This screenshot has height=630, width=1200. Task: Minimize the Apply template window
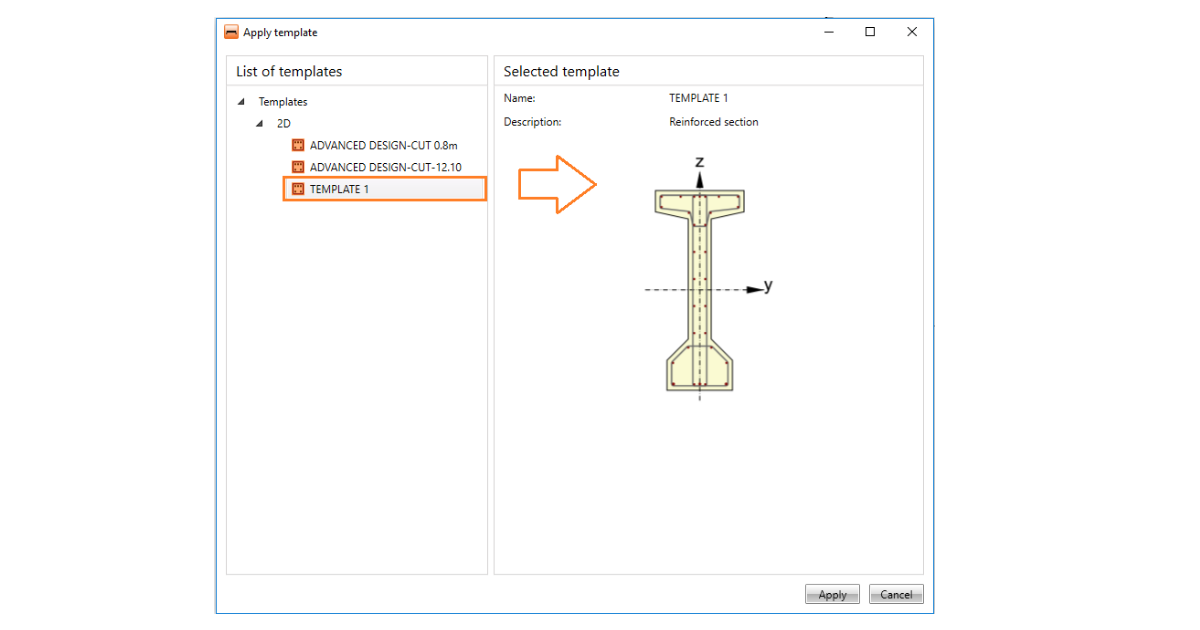pos(829,32)
